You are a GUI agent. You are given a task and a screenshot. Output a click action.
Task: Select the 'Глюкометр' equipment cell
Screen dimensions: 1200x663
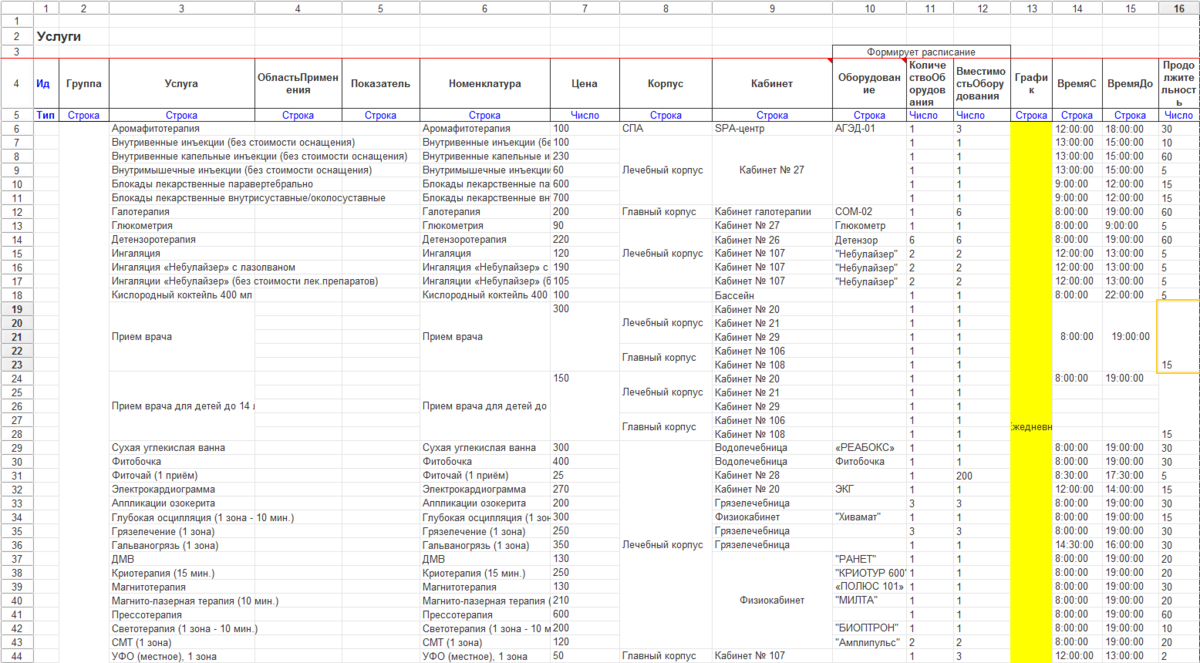869,226
